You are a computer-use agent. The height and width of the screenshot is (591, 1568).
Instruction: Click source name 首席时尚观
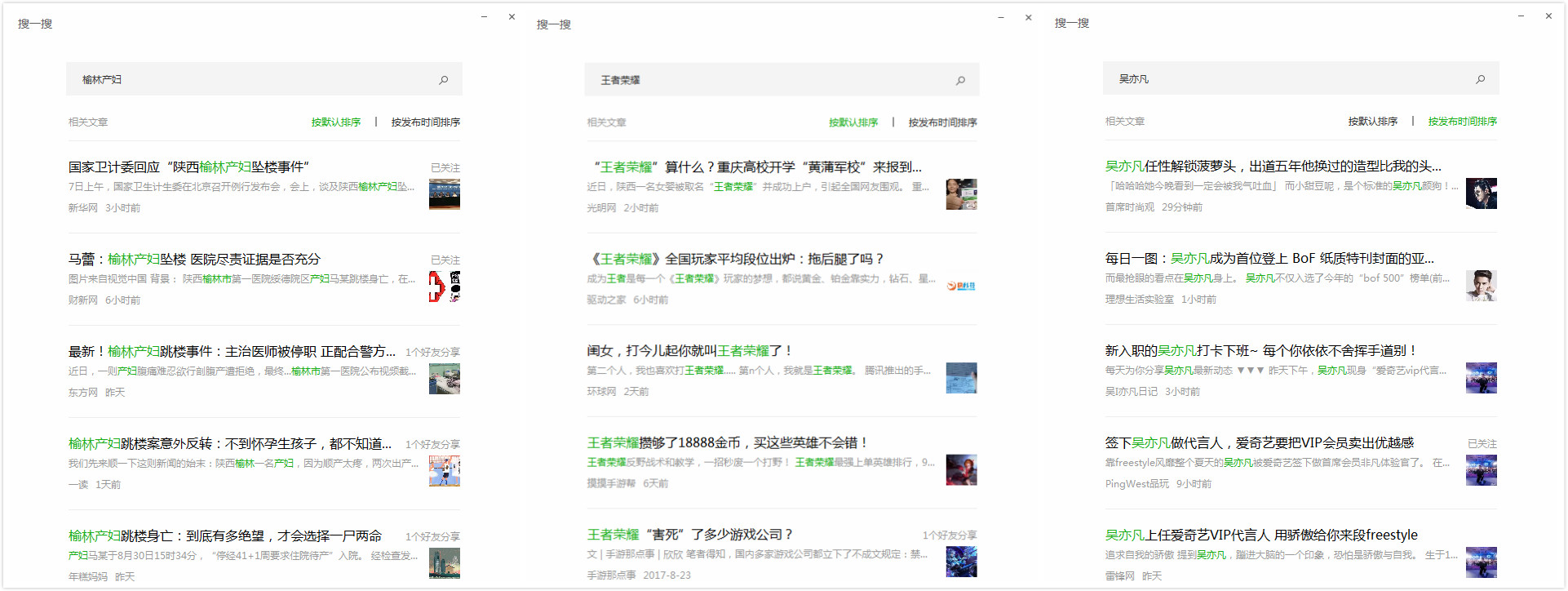tap(1130, 207)
